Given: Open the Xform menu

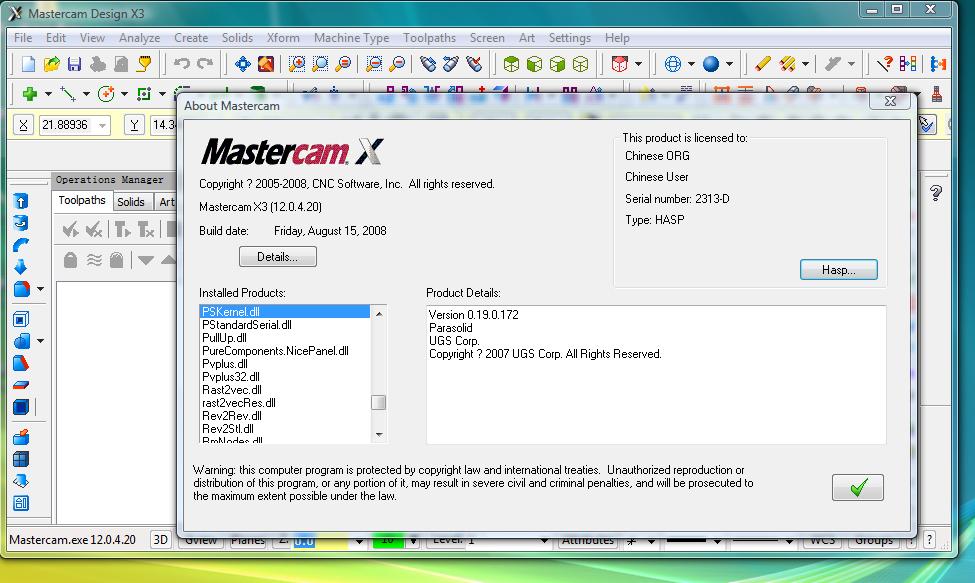Looking at the screenshot, I should click(283, 38).
